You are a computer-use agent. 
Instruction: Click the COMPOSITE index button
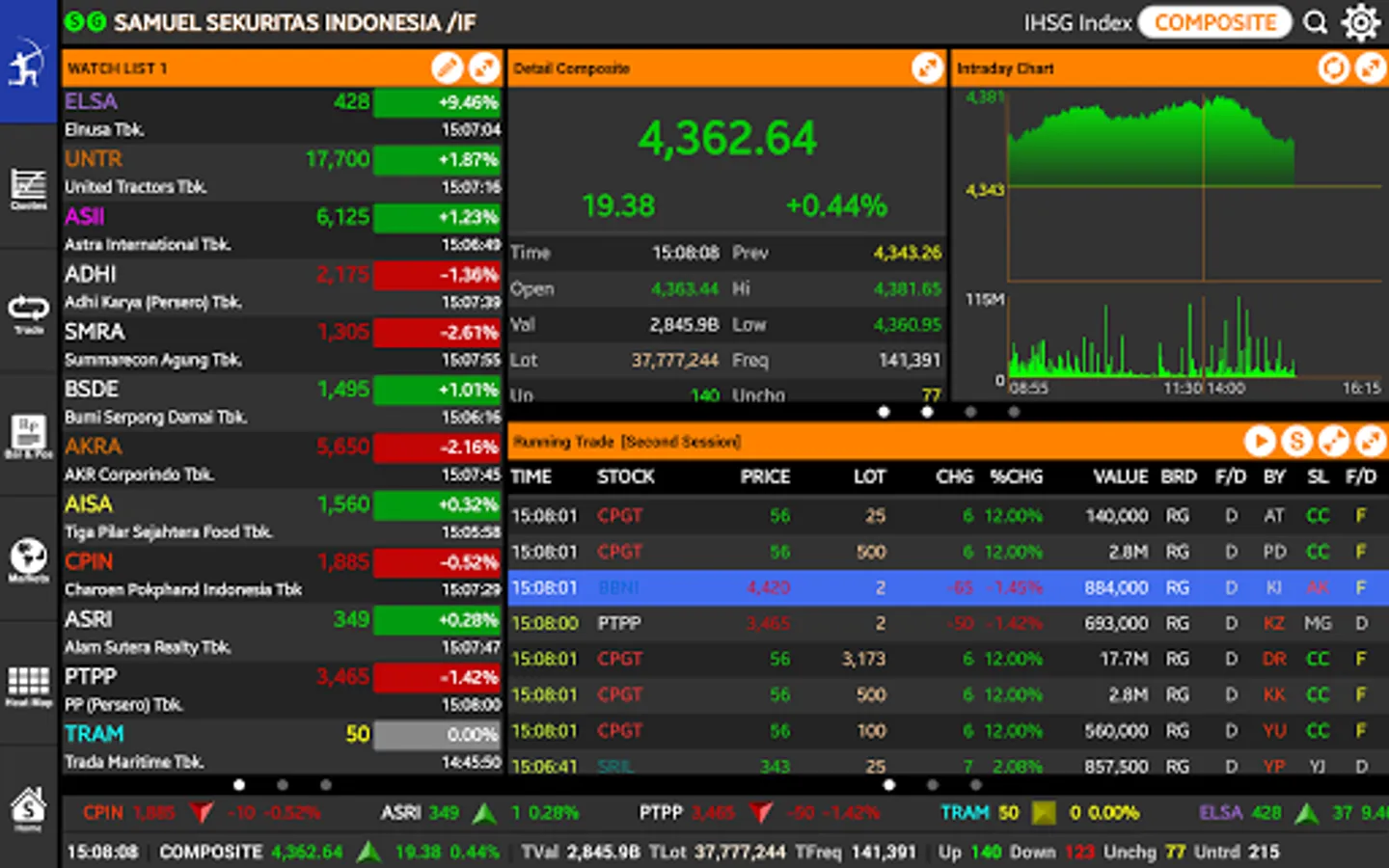click(1215, 22)
